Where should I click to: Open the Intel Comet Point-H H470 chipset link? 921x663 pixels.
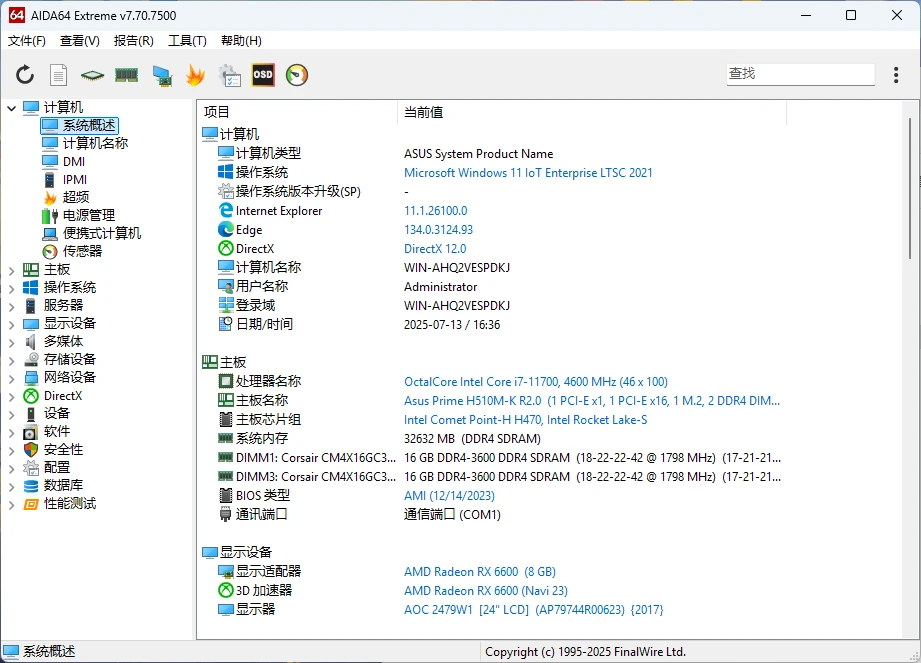click(x=526, y=420)
